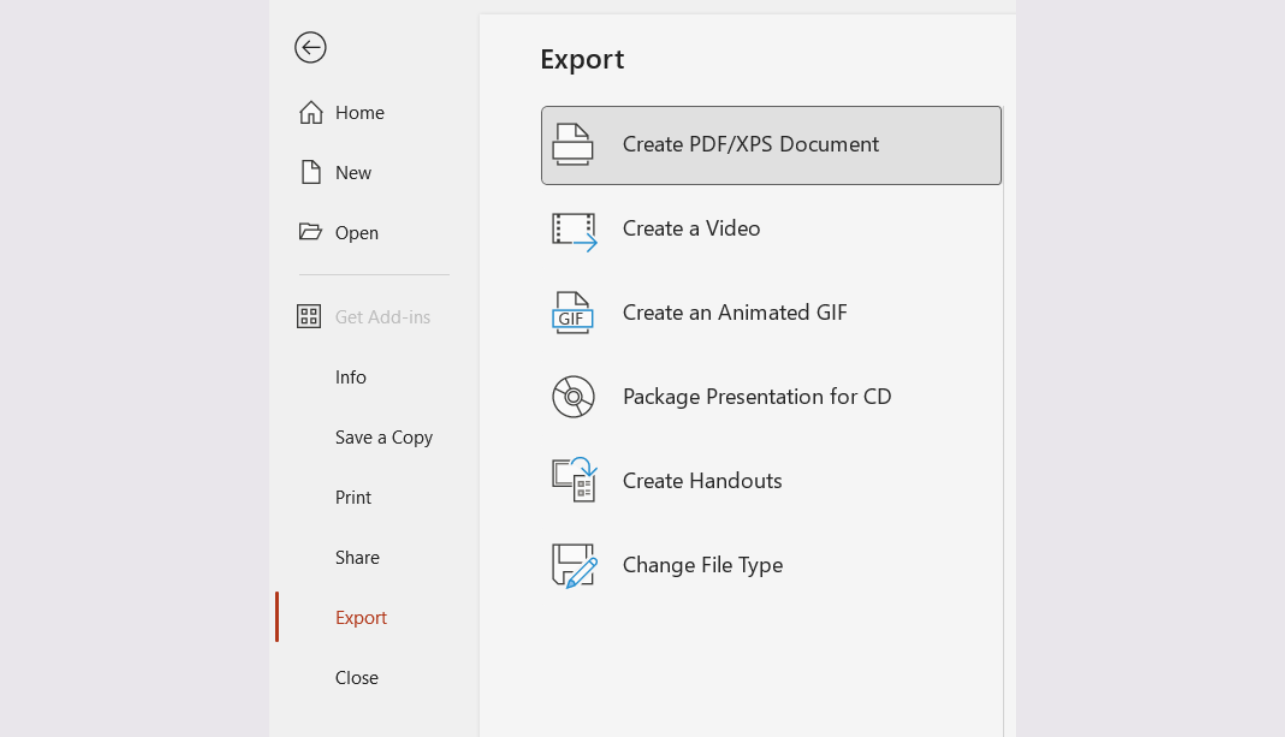
Task: Select Create an Animated GIF
Action: 735,313
